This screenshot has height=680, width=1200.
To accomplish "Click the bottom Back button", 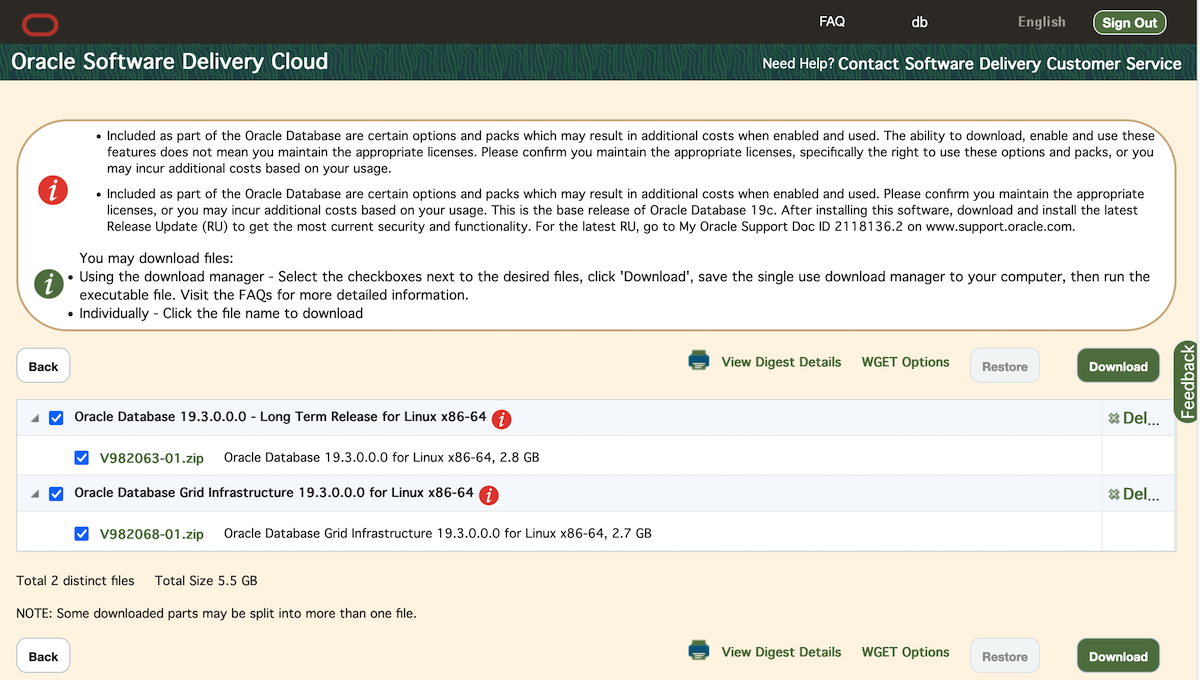I will [x=43, y=656].
